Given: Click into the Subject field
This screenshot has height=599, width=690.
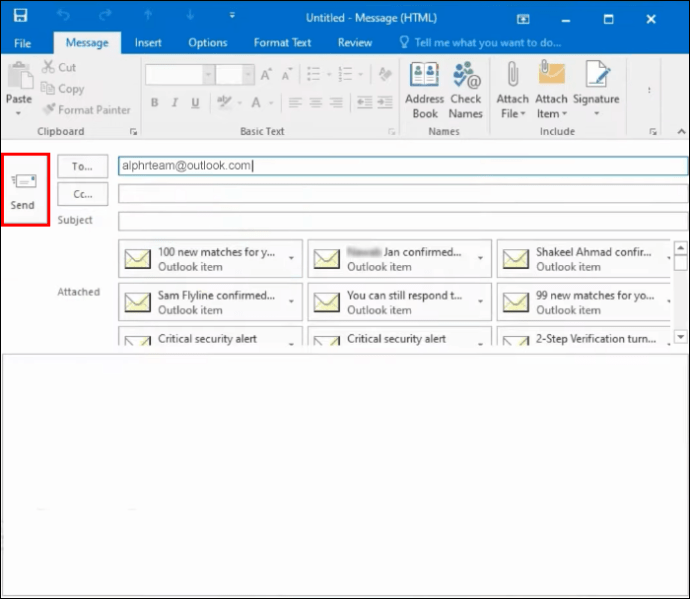Looking at the screenshot, I should click(400, 221).
